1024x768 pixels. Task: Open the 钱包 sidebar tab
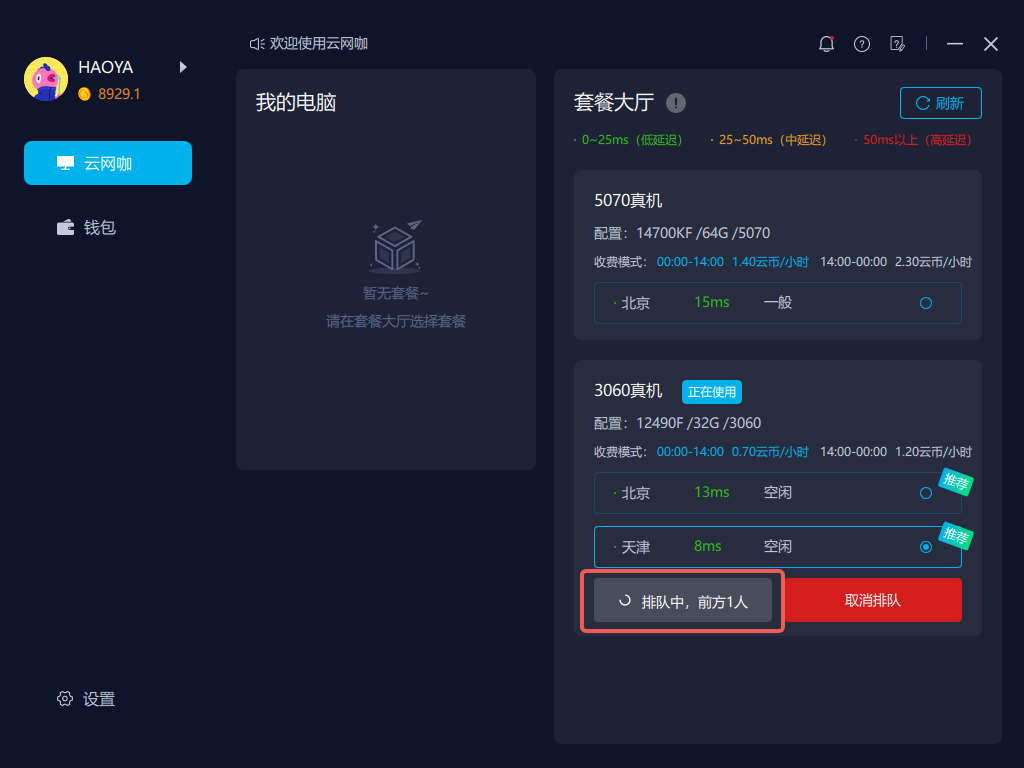[86, 227]
